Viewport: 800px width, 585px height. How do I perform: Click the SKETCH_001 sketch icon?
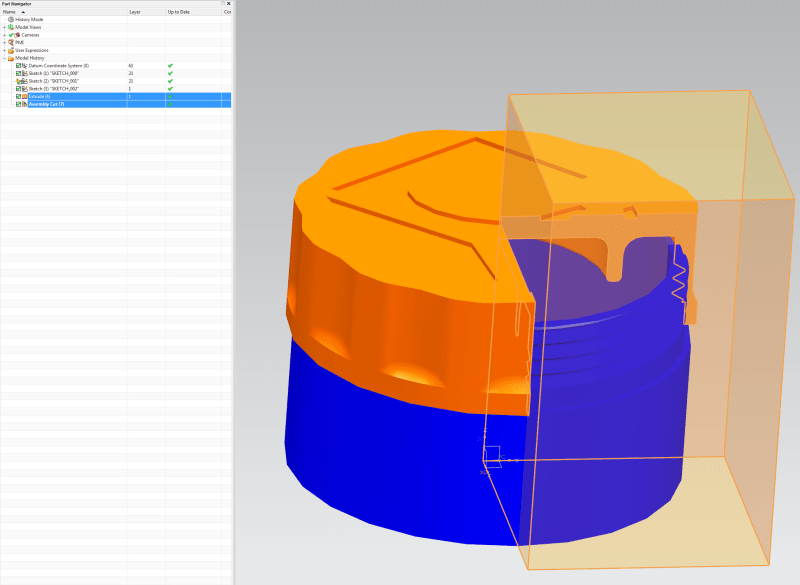coord(25,81)
